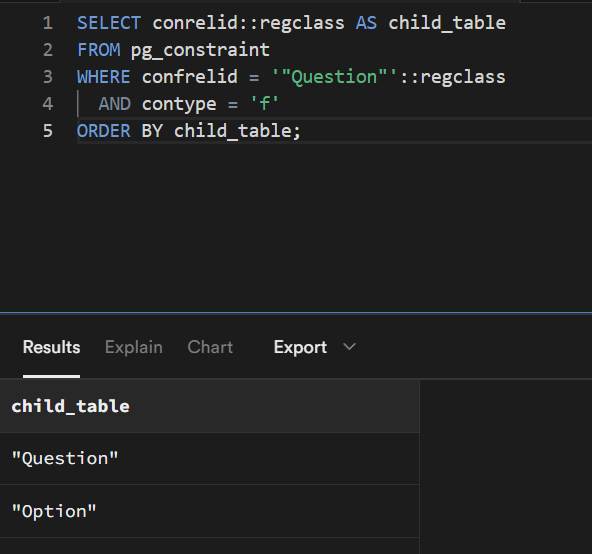This screenshot has width=592, height=554.
Task: Select the "Question" result cell
Action: (210, 458)
